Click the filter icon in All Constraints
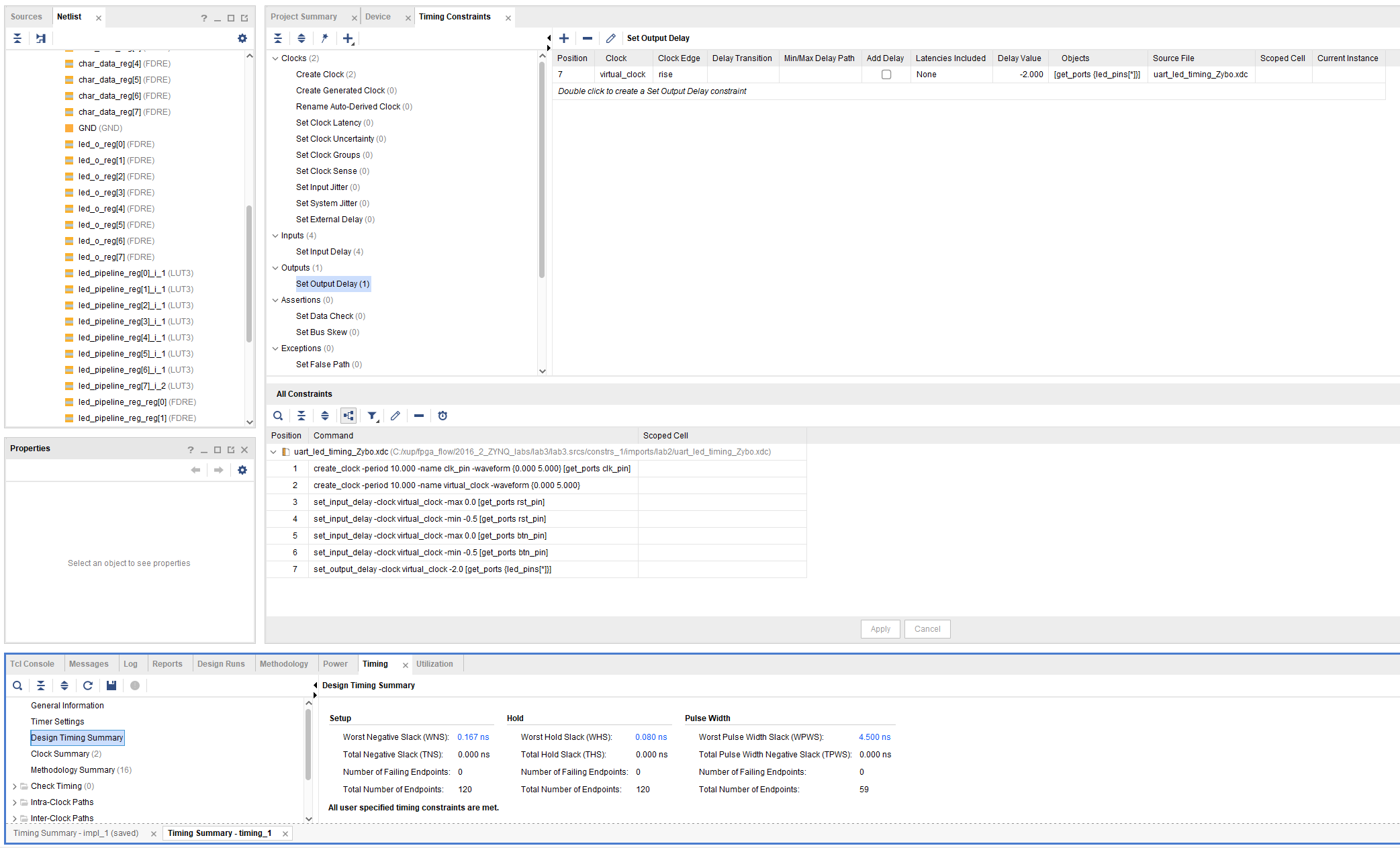Viewport: 1400px width, 848px height. [371, 416]
